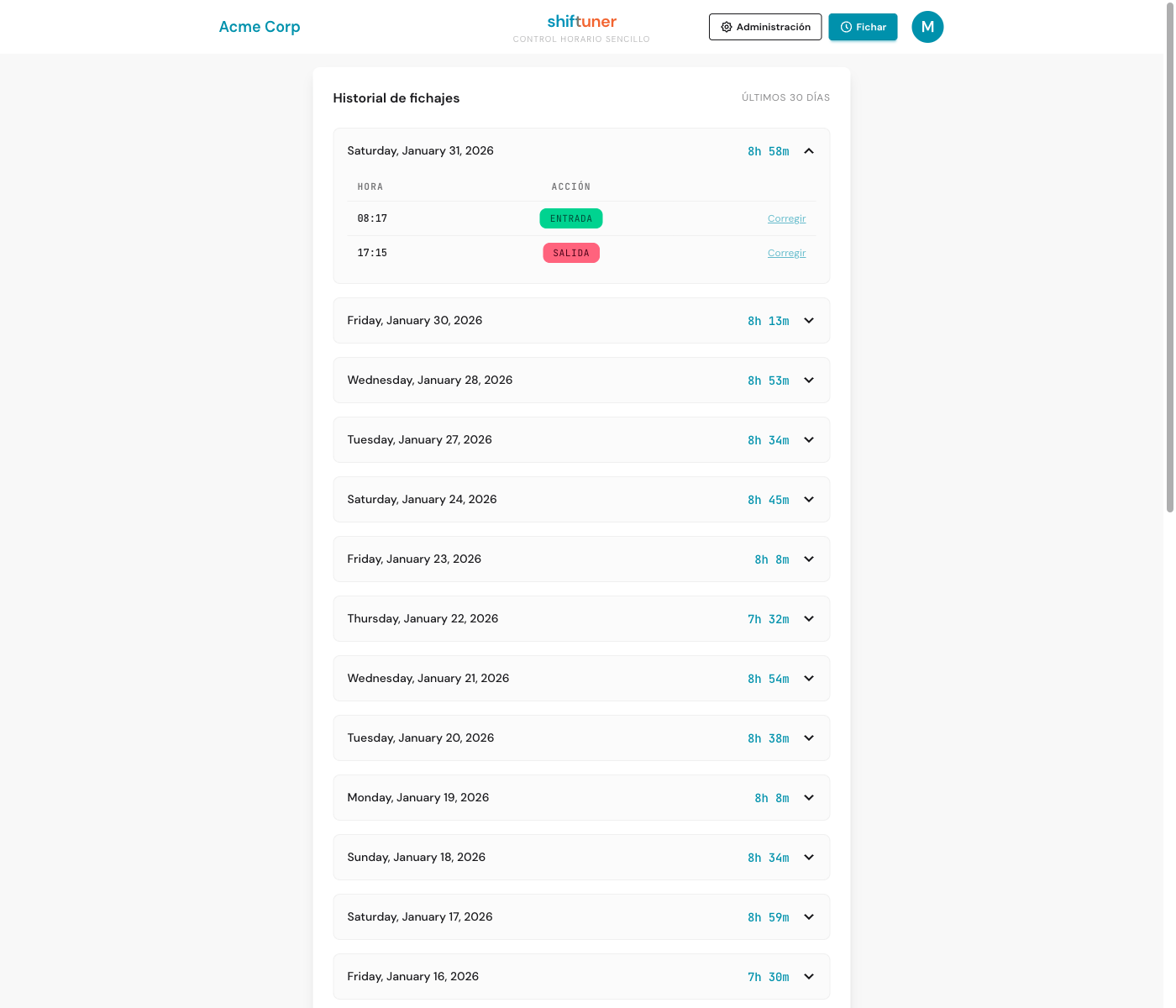1176x1008 pixels.
Task: Expand the Tuesday, January 27 row
Action: coord(581,440)
